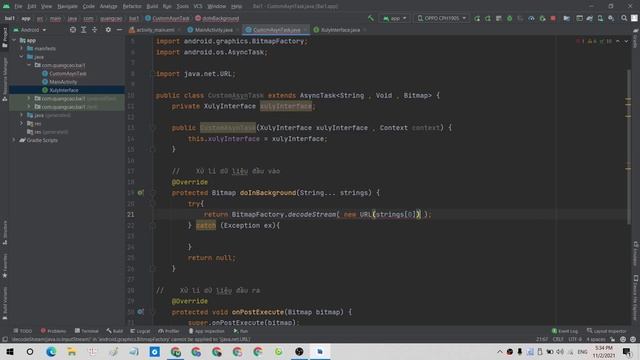Collapse the java folder node

coord(22,57)
